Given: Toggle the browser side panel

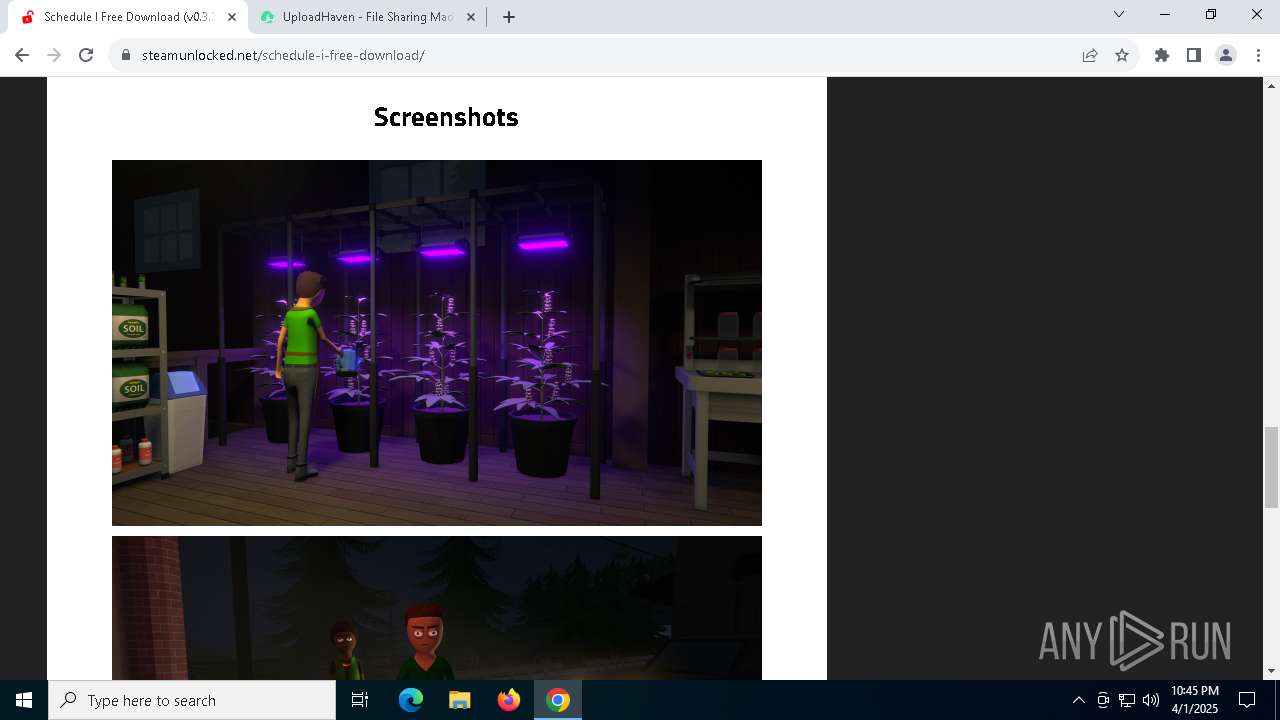Looking at the screenshot, I should (x=1194, y=55).
